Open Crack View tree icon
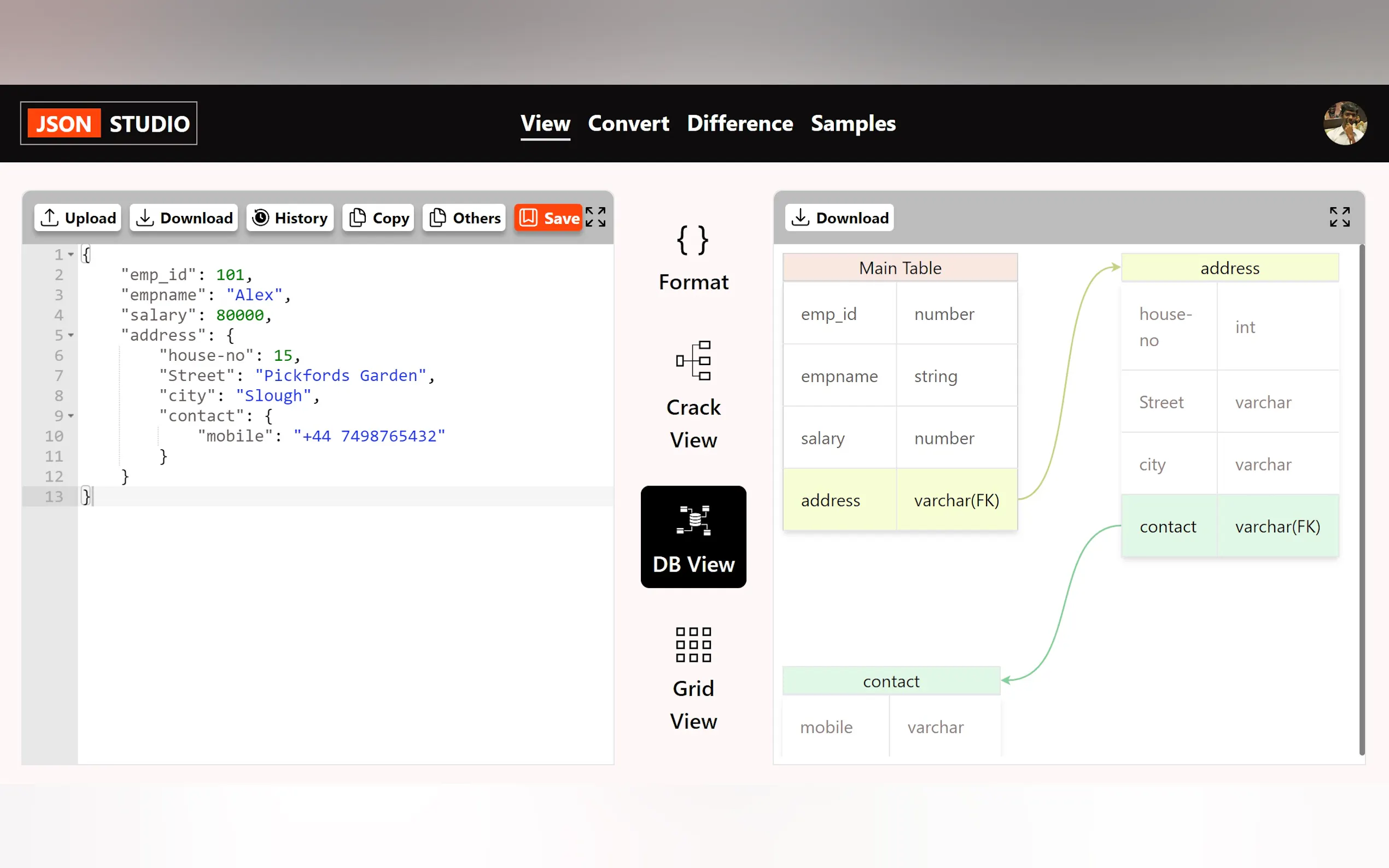The width and height of the screenshot is (1389, 868). pyautogui.click(x=693, y=361)
